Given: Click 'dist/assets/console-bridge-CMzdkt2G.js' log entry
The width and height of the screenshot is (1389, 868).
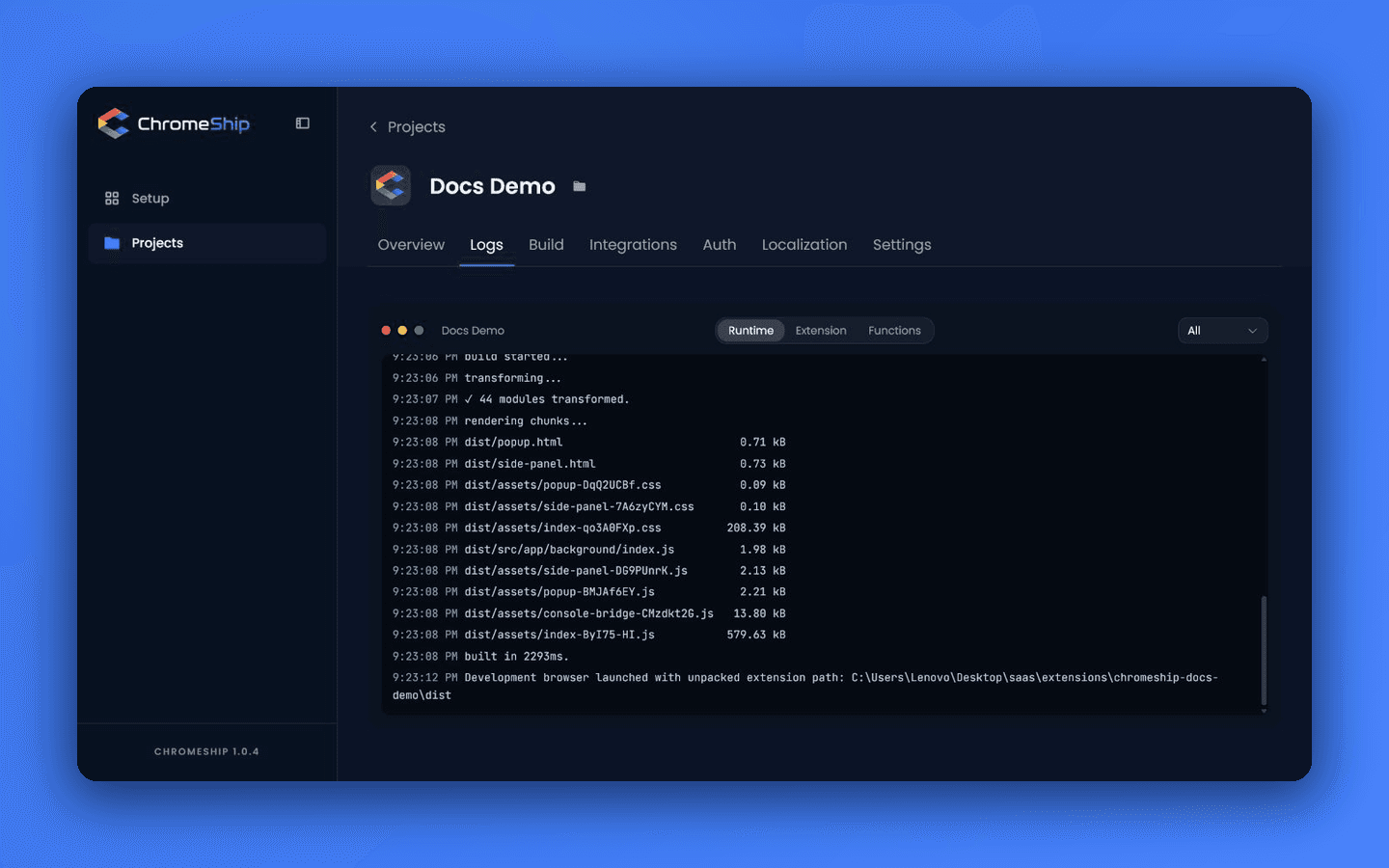Looking at the screenshot, I should 589,613.
